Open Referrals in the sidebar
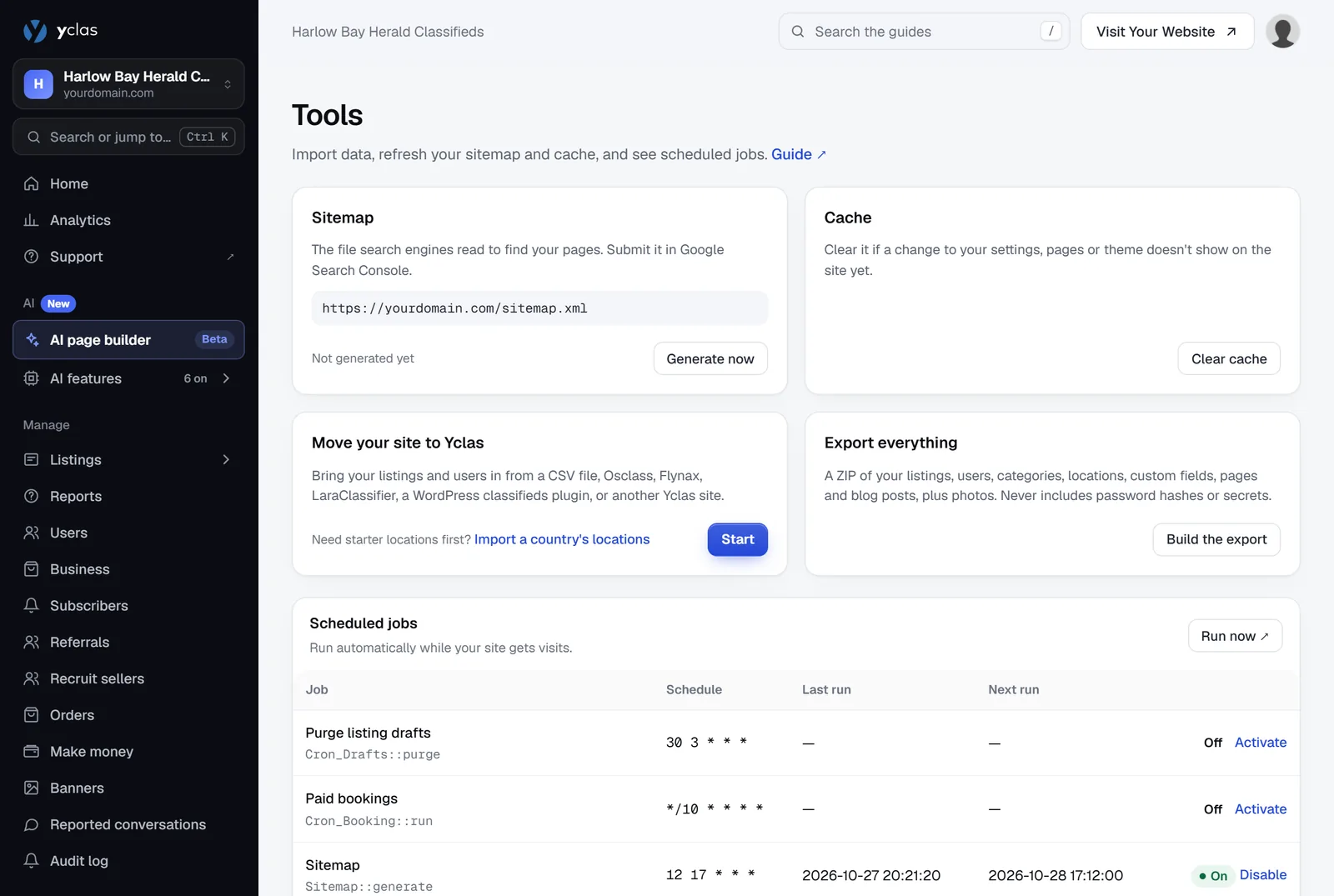The height and width of the screenshot is (896, 1334). pyautogui.click(x=128, y=643)
